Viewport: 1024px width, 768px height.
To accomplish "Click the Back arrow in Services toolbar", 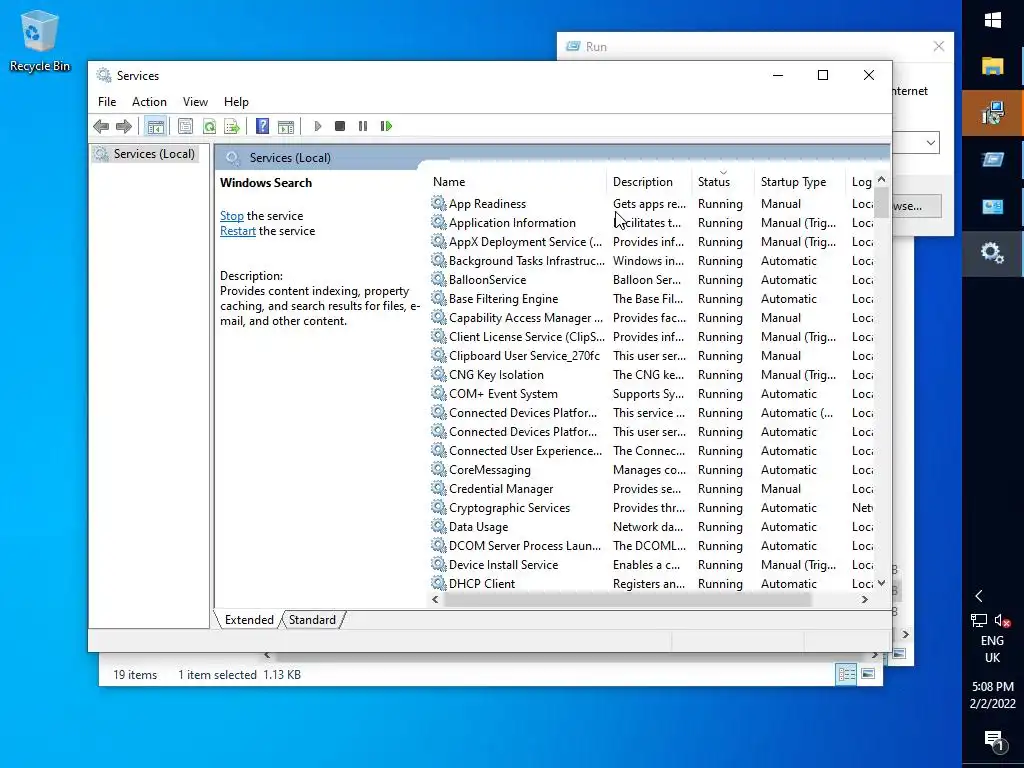I will click(101, 126).
